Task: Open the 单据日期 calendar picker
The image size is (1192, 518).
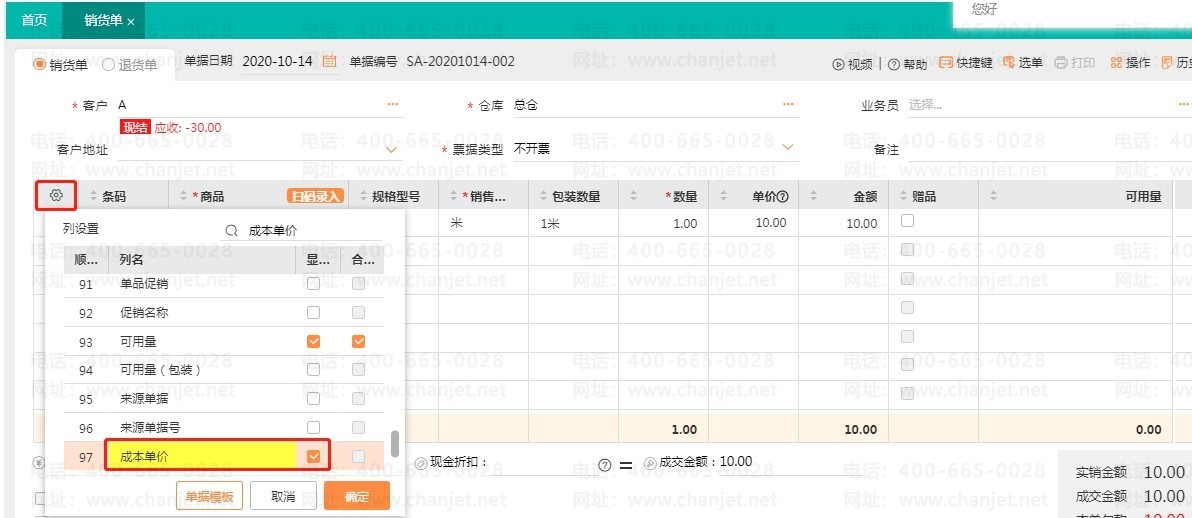Action: [x=329, y=62]
